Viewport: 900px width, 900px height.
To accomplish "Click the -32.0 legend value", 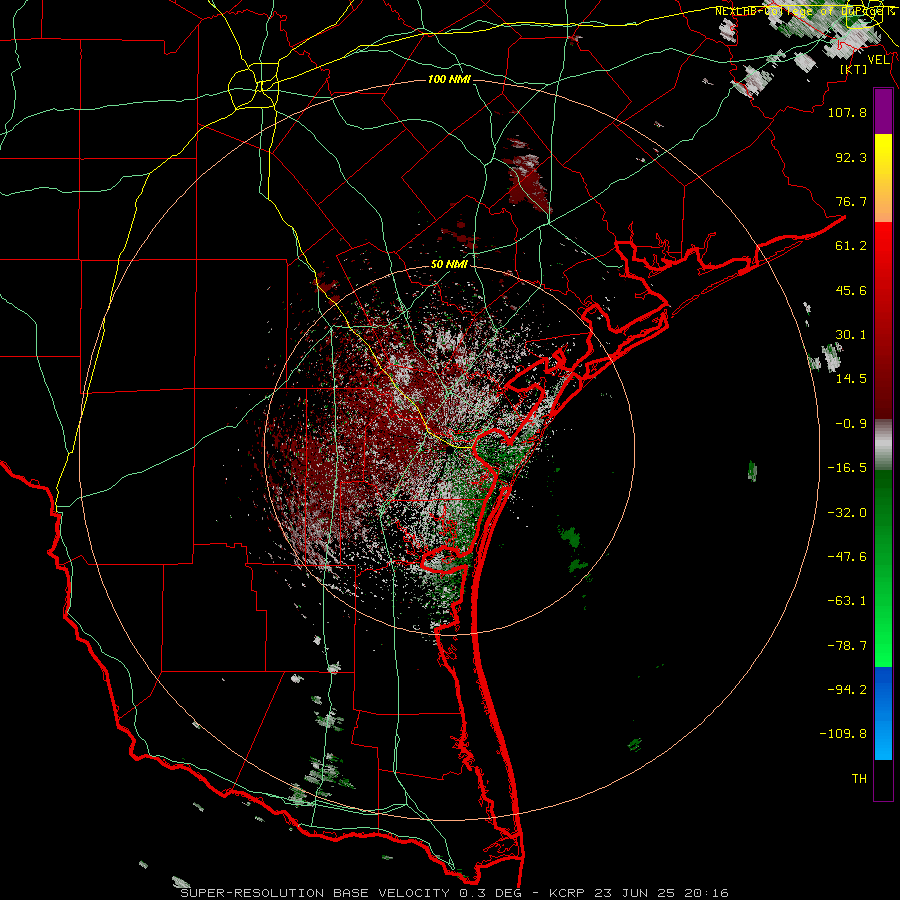I will (847, 513).
